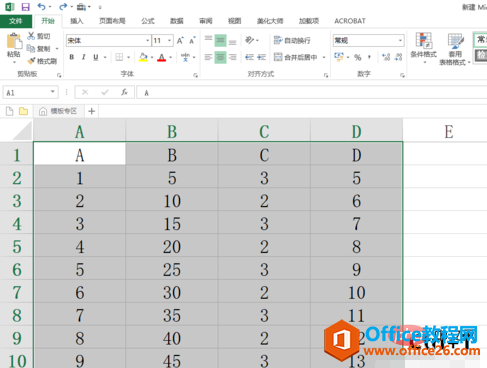Select column B header
Image resolution: width=487 pixels, height=368 pixels.
point(172,131)
